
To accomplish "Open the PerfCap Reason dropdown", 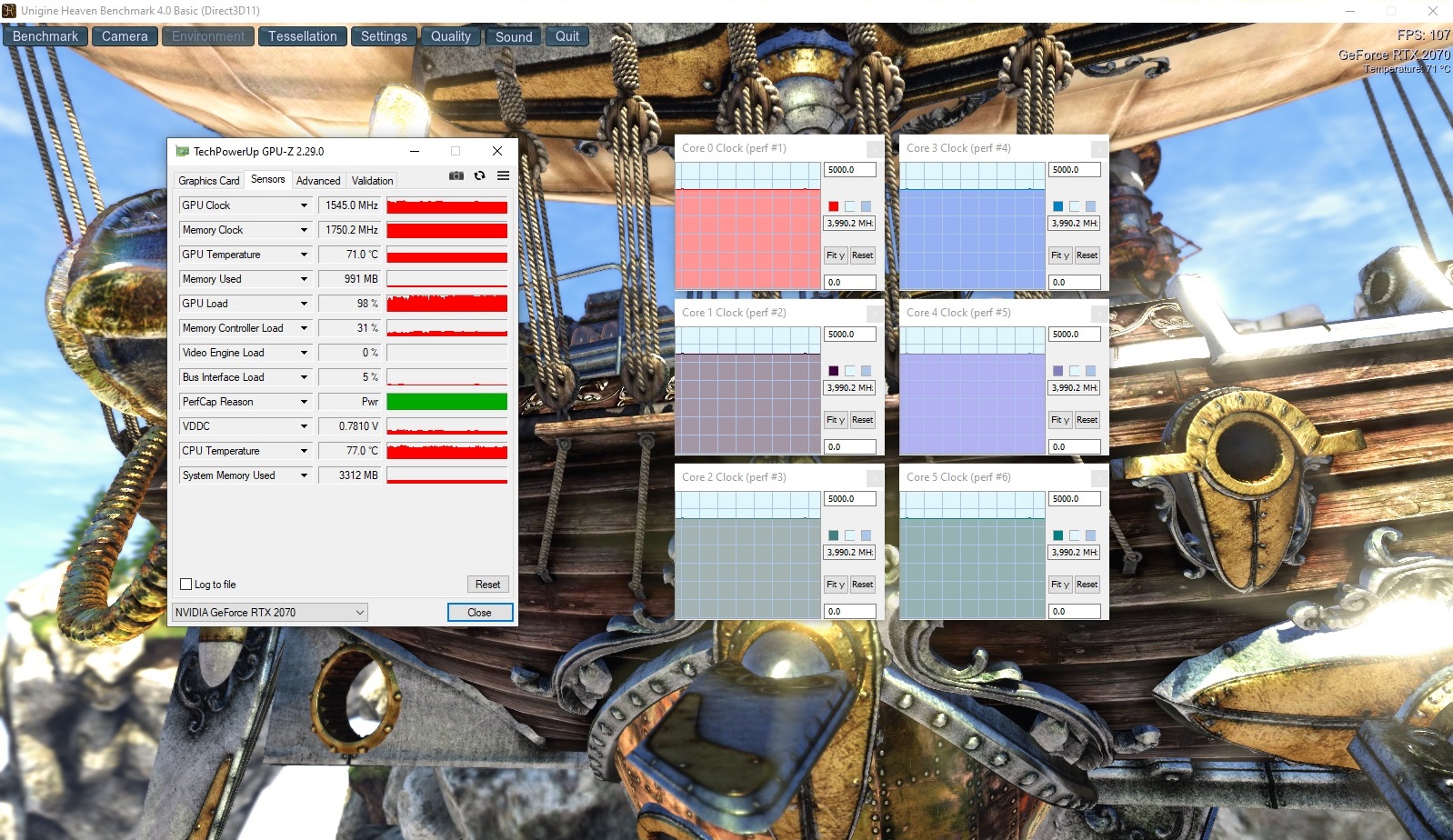I will click(x=304, y=402).
